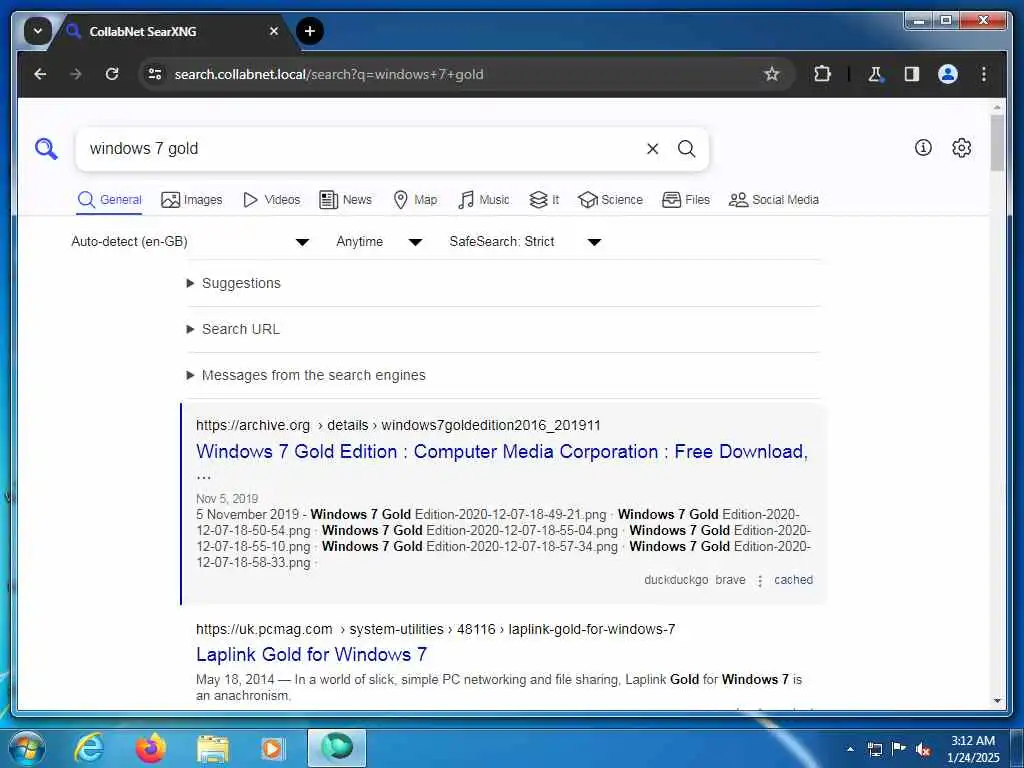Open the extensions puzzle icon

point(822,74)
